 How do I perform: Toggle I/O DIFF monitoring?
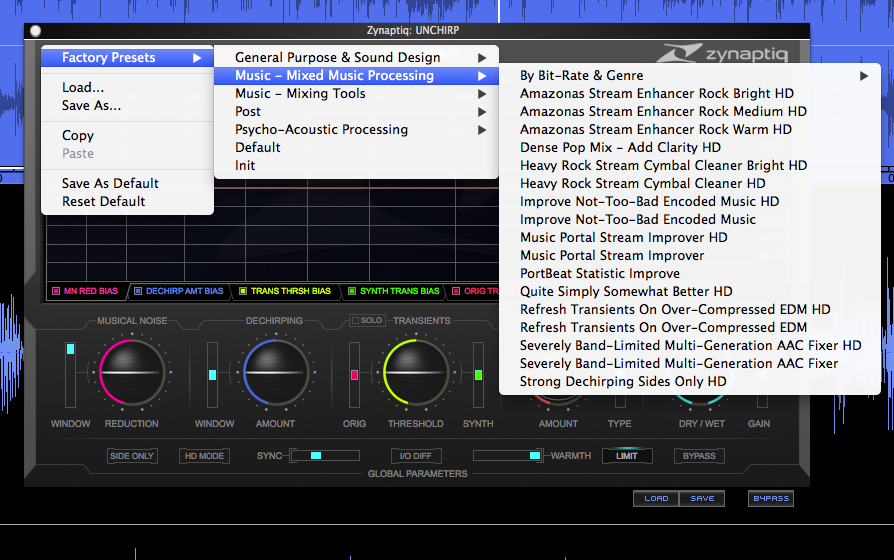point(416,456)
